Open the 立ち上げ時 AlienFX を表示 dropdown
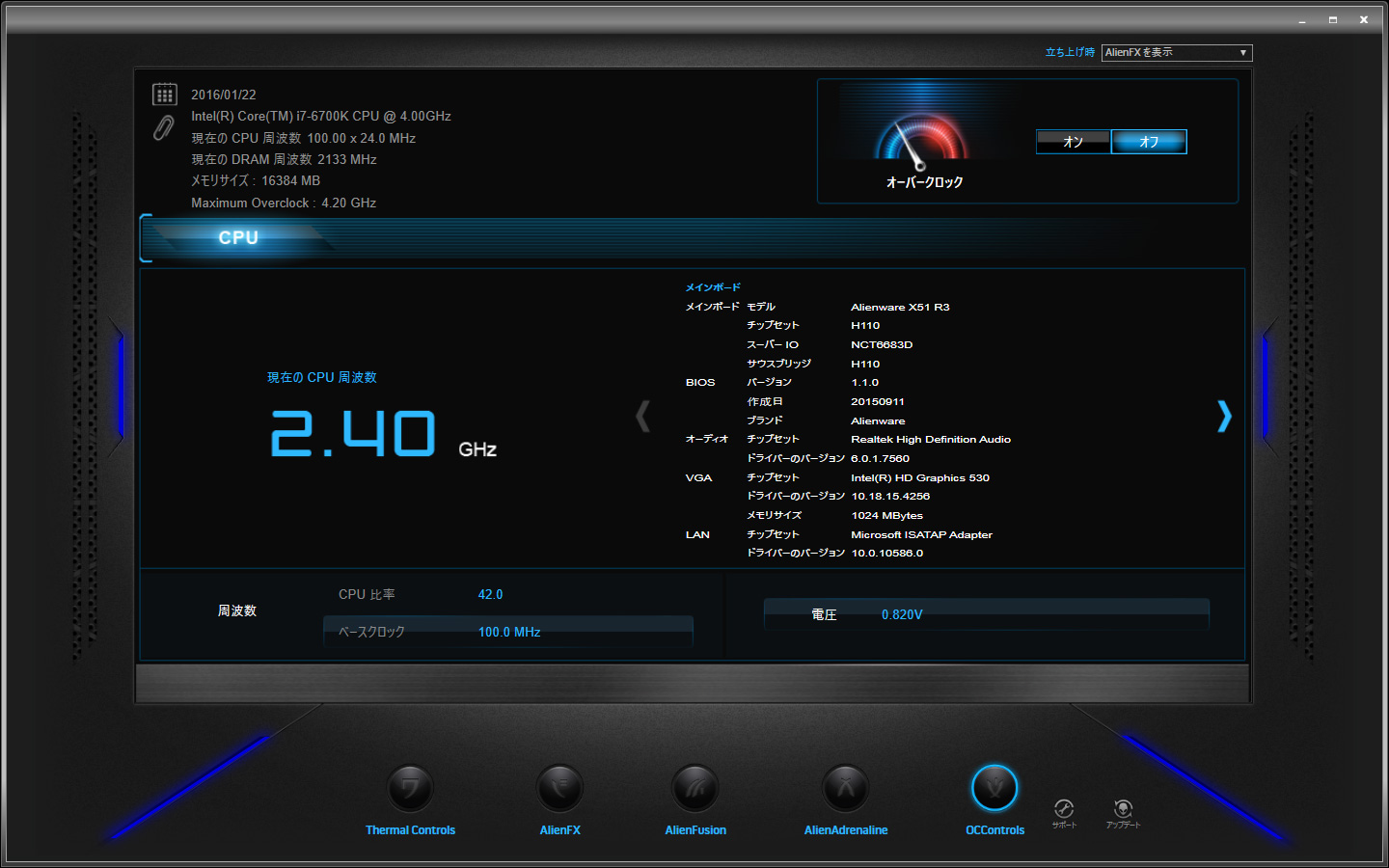The width and height of the screenshot is (1389, 868). pyautogui.click(x=1177, y=53)
